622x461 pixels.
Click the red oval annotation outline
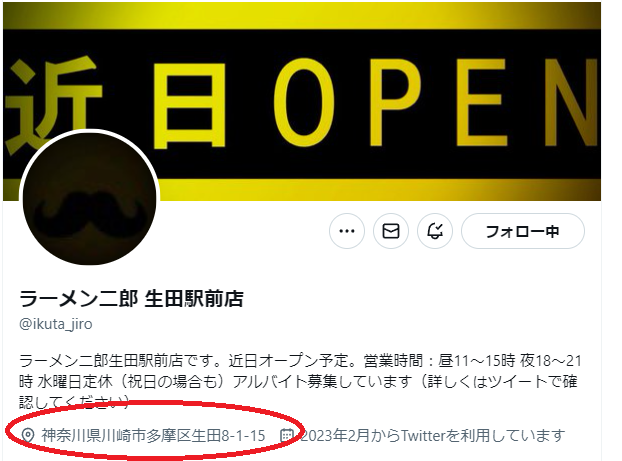point(156,432)
